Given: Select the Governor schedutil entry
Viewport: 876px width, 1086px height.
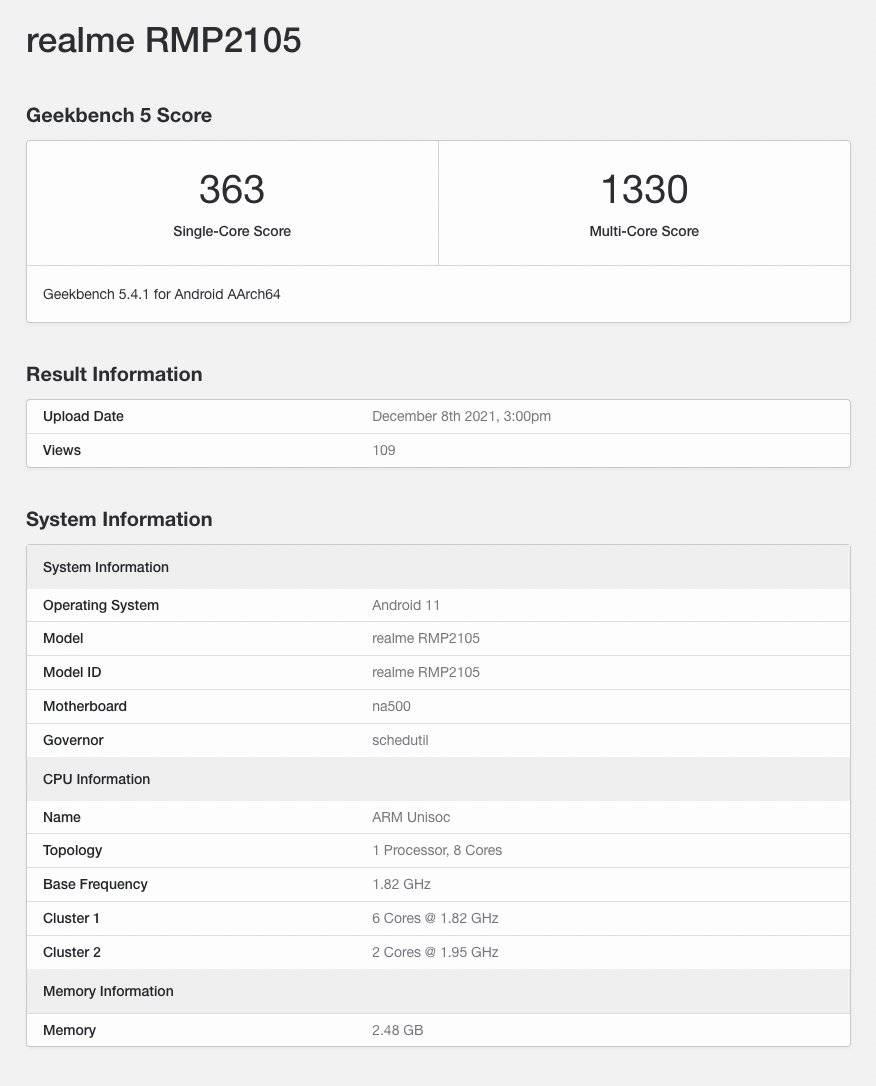Looking at the screenshot, I should coord(400,740).
